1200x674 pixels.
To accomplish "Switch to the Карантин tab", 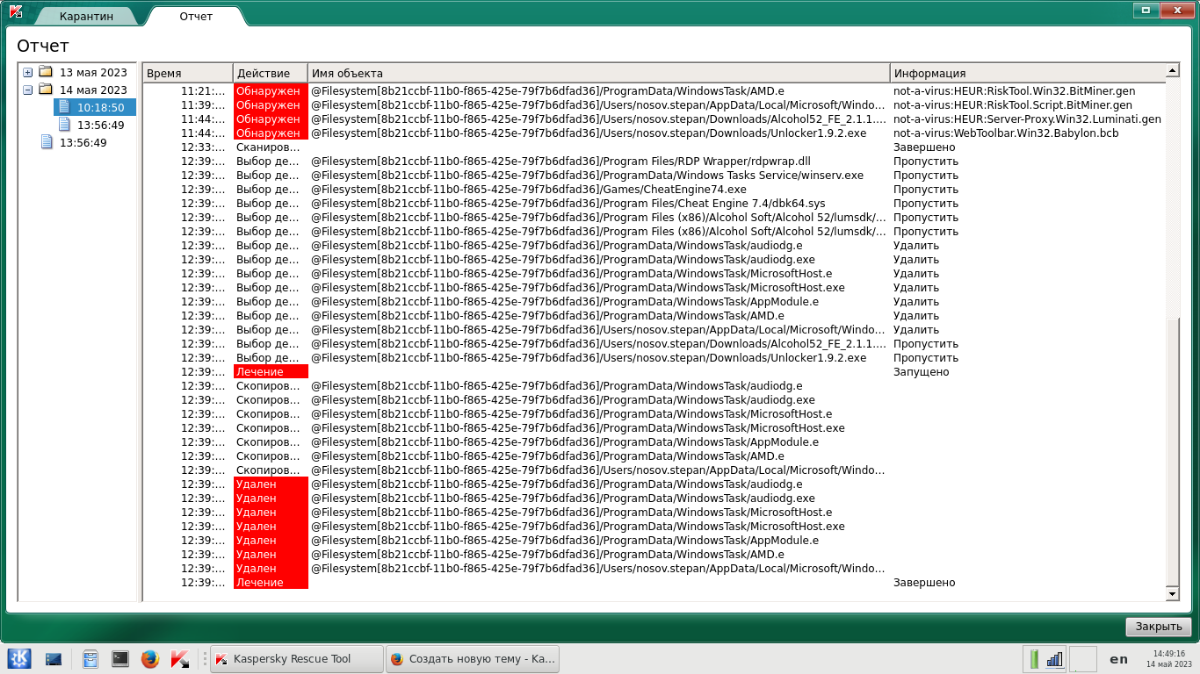I will (85, 17).
